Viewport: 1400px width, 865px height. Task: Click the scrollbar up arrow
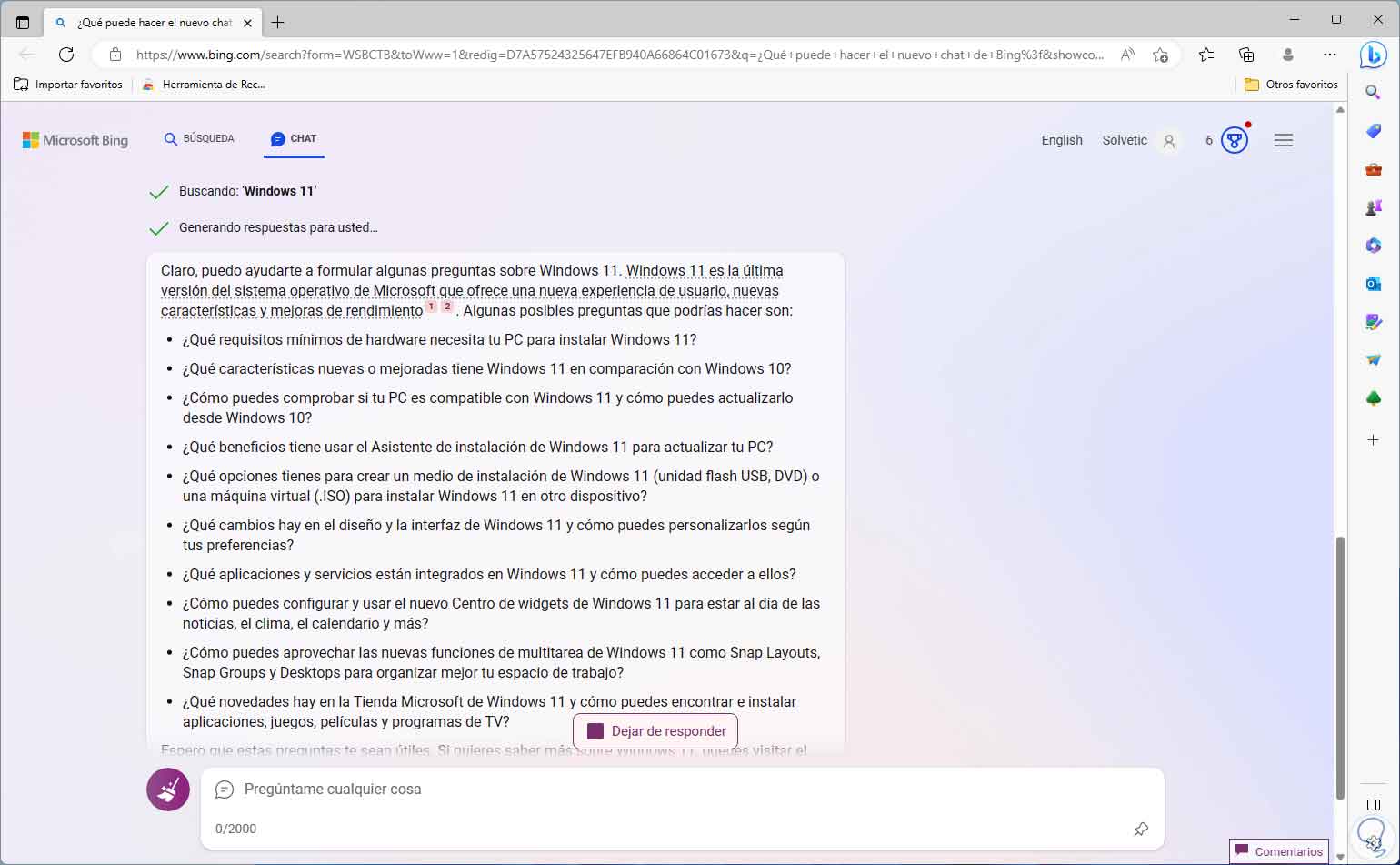(1339, 110)
